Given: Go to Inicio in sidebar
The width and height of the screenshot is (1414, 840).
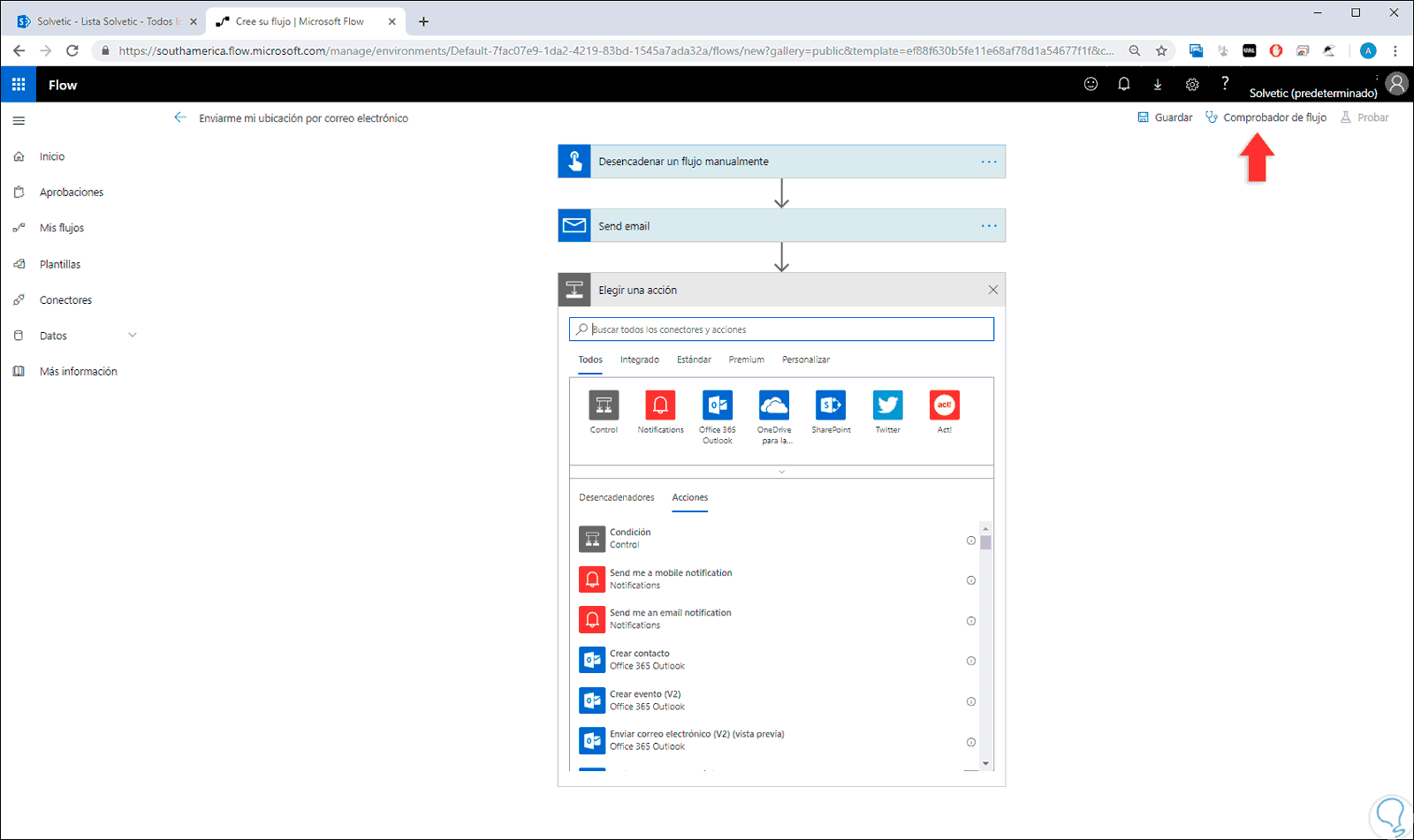Looking at the screenshot, I should coord(52,156).
